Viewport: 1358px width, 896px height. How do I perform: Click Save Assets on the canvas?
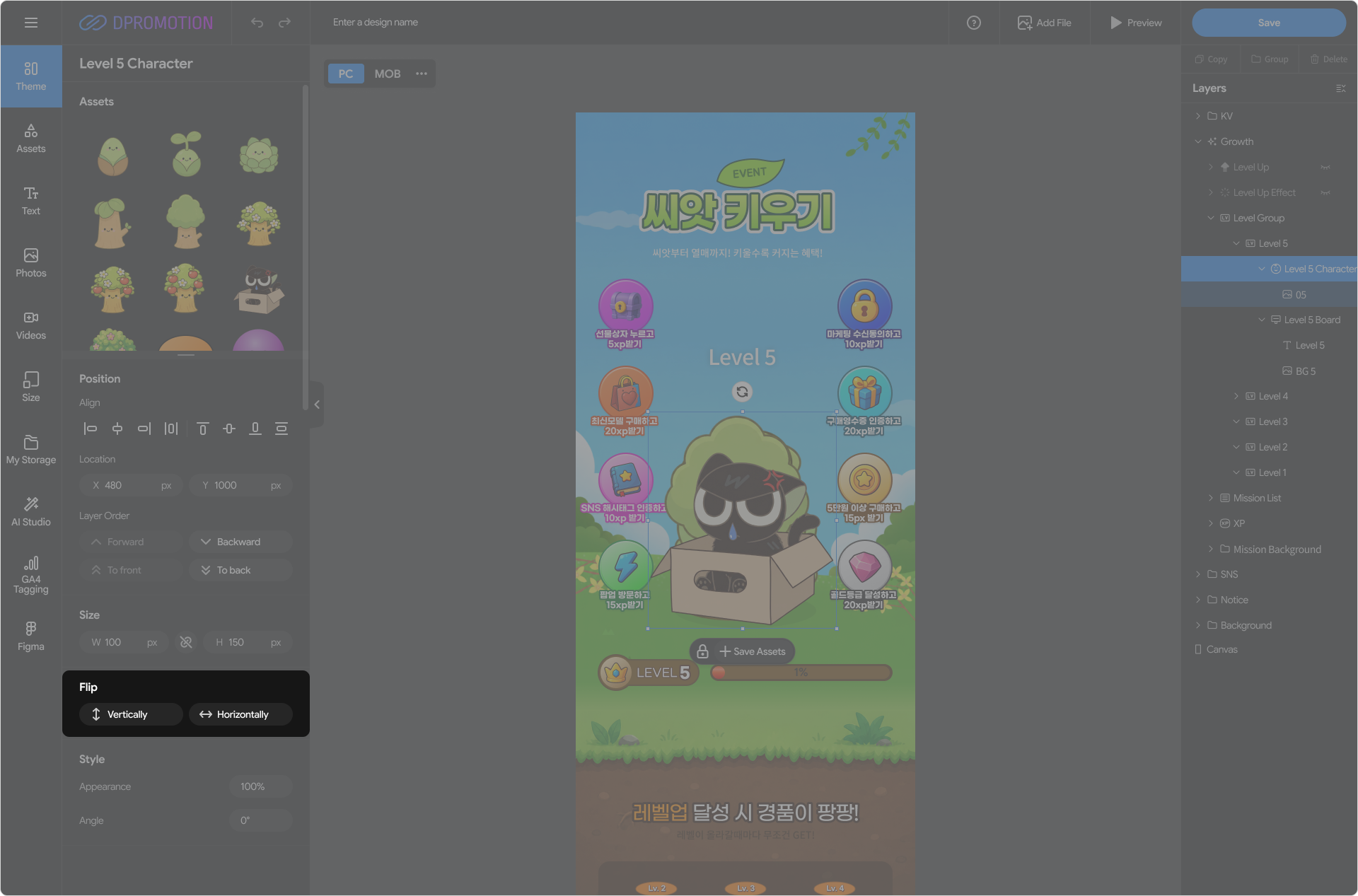753,651
